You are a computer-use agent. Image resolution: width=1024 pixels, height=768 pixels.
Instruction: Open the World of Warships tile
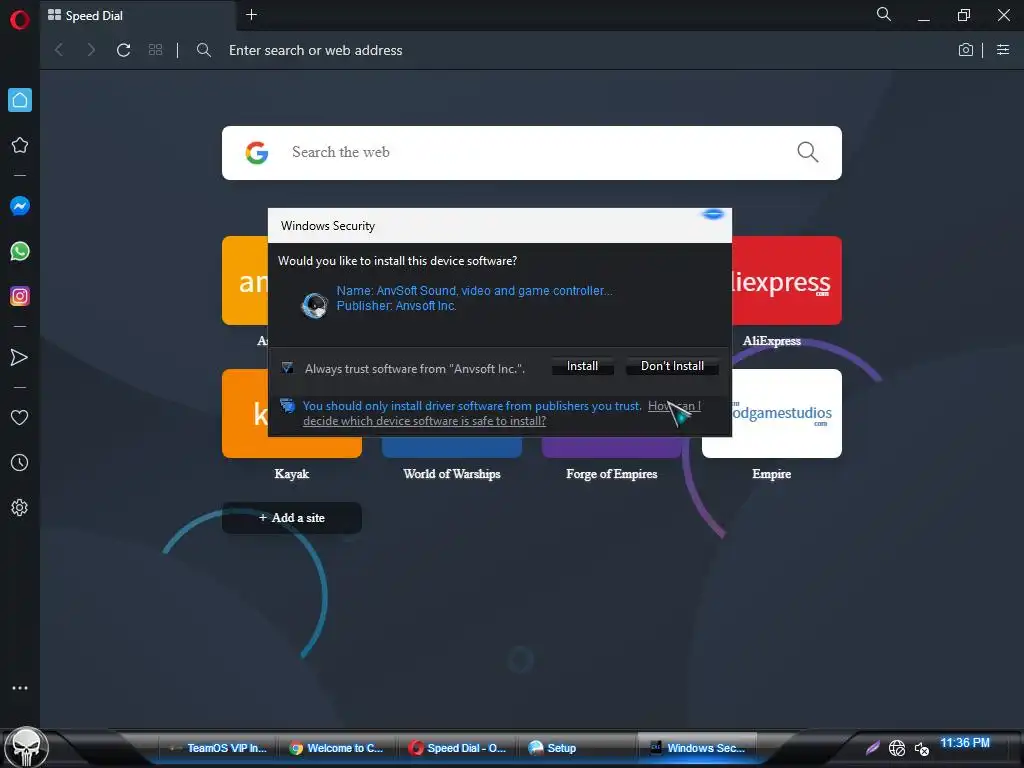[x=452, y=447]
